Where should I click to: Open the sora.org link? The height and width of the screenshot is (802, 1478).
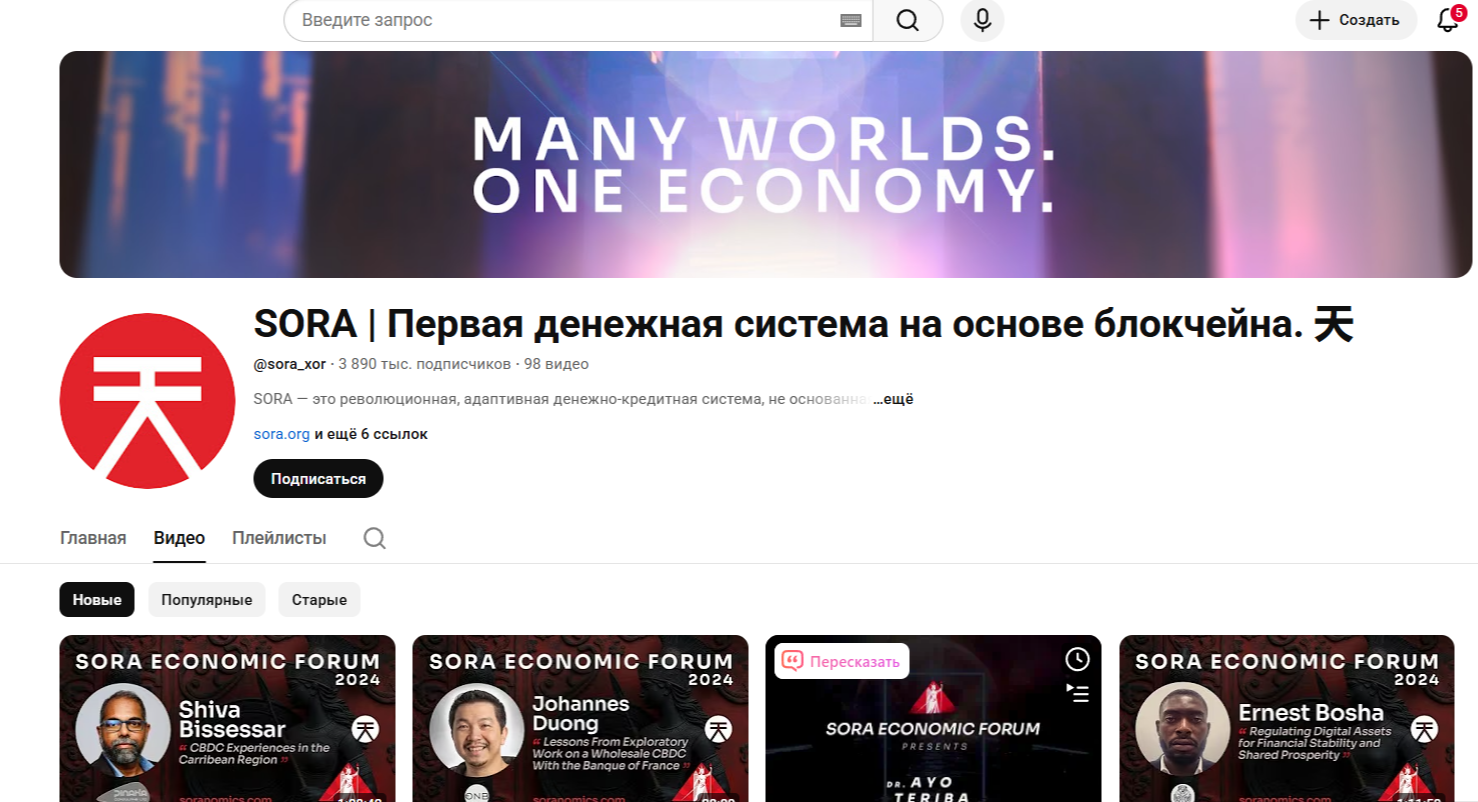(x=282, y=434)
